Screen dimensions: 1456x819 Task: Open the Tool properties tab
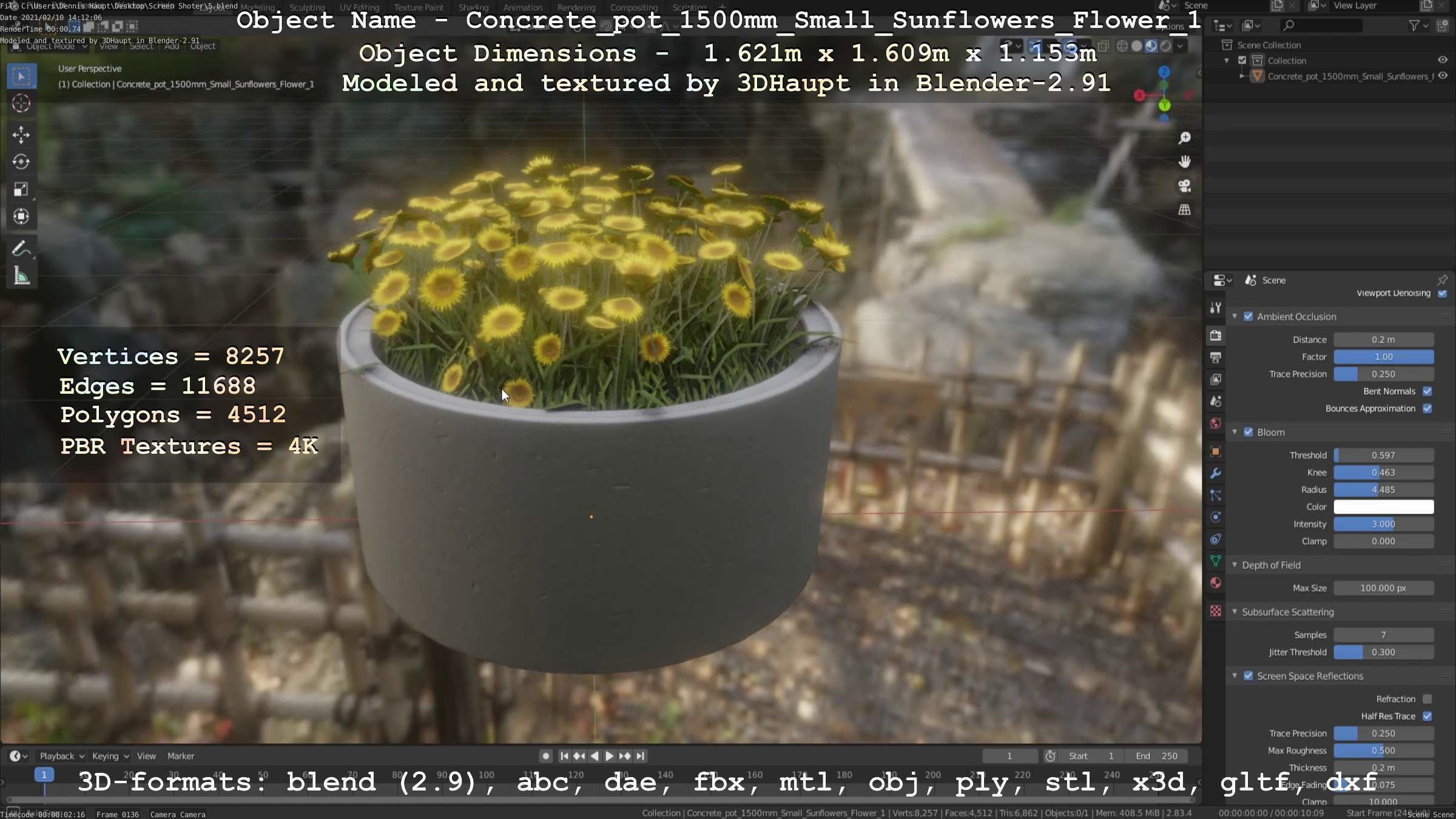click(x=1215, y=308)
